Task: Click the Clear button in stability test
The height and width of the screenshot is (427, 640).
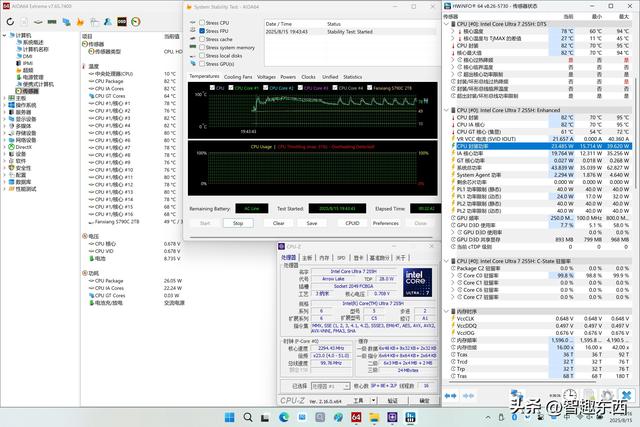Action: pos(278,223)
